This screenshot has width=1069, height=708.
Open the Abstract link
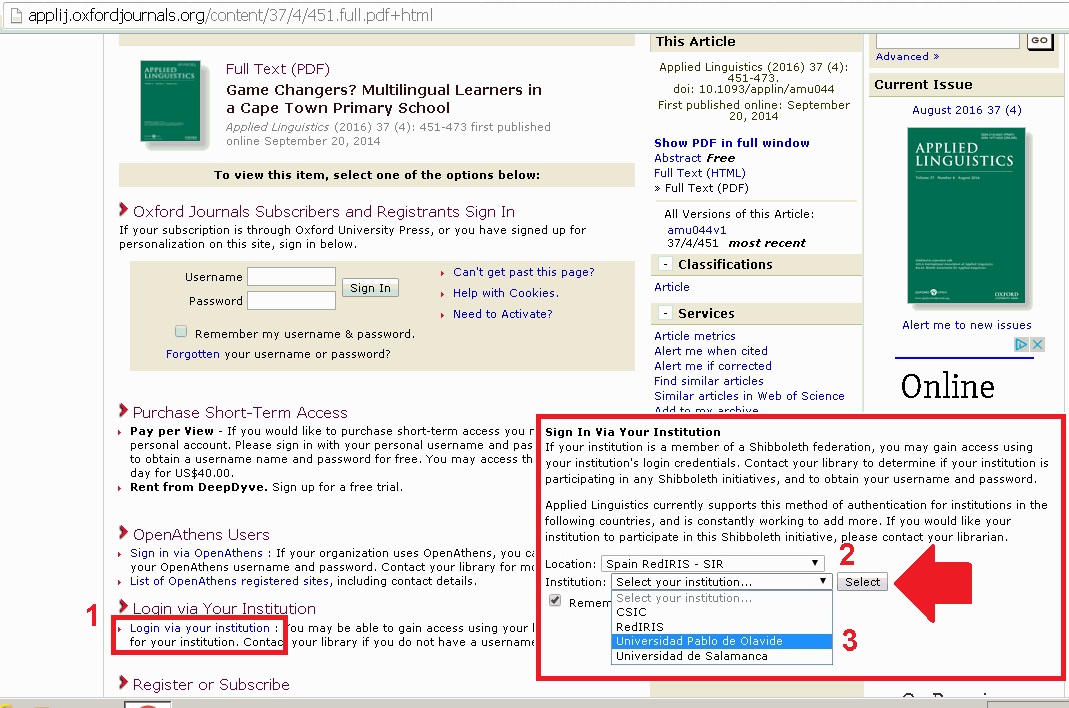(678, 158)
